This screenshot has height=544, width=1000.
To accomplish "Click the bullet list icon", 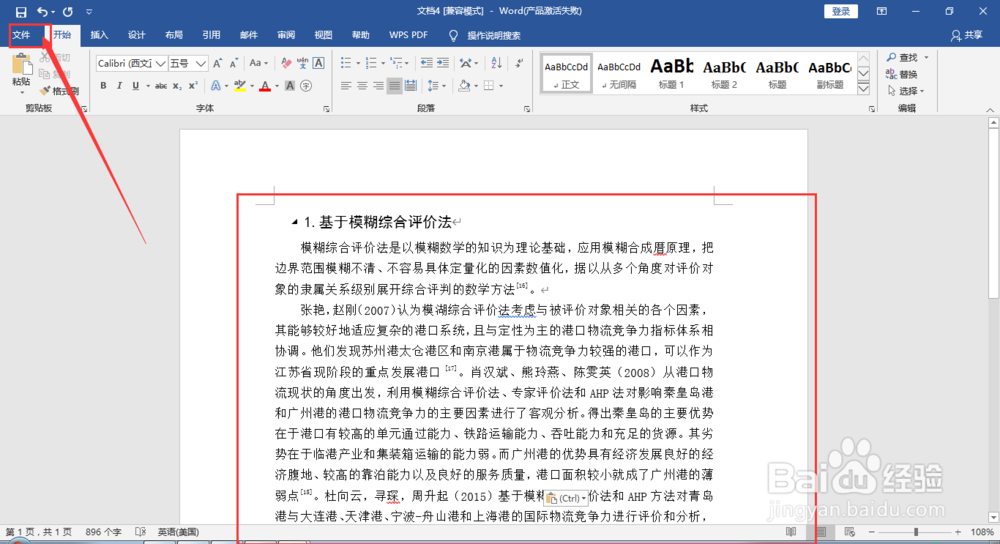I will click(x=346, y=63).
